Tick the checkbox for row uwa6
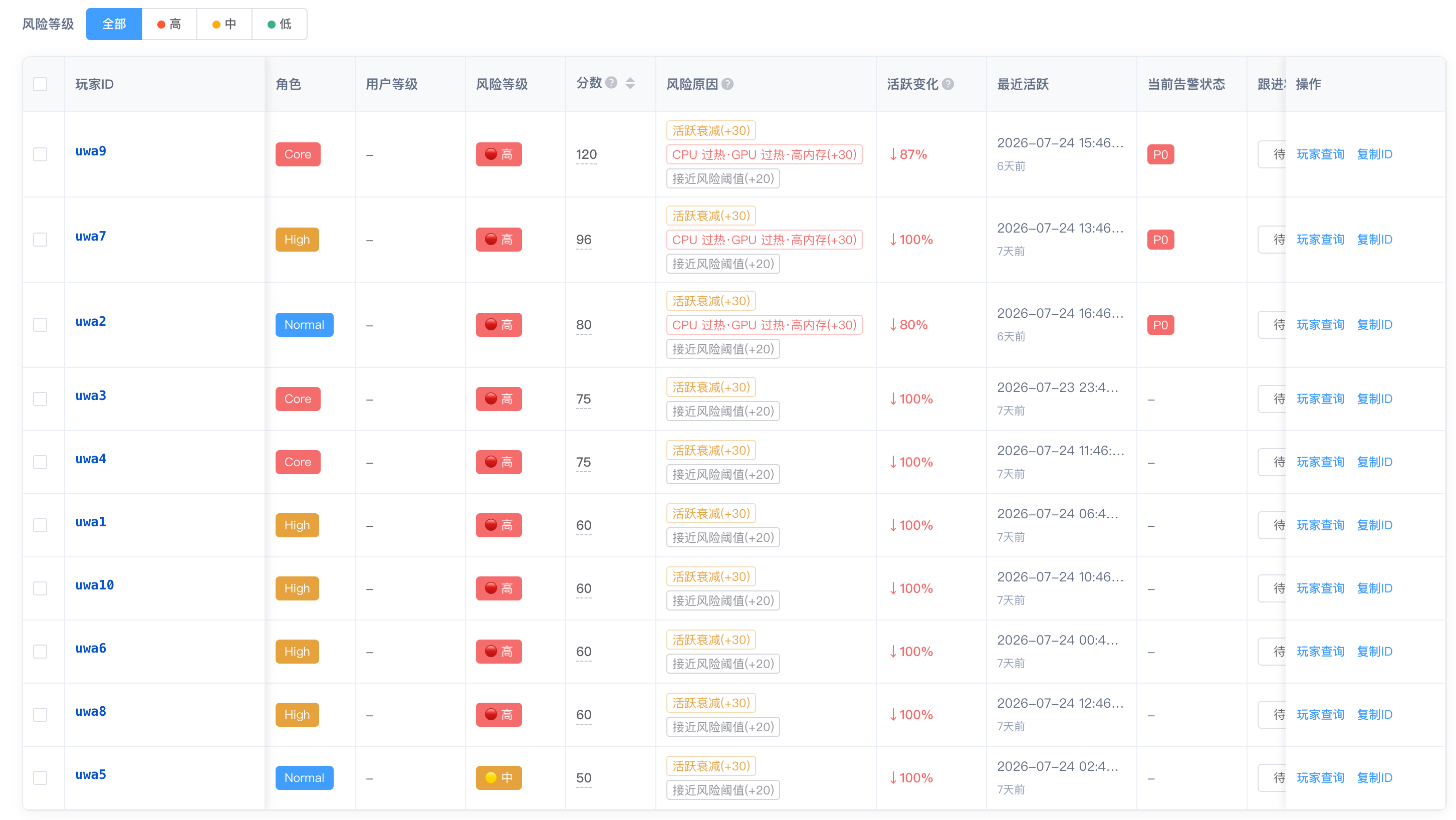Screen dimensions: 1456x820 (x=40, y=652)
